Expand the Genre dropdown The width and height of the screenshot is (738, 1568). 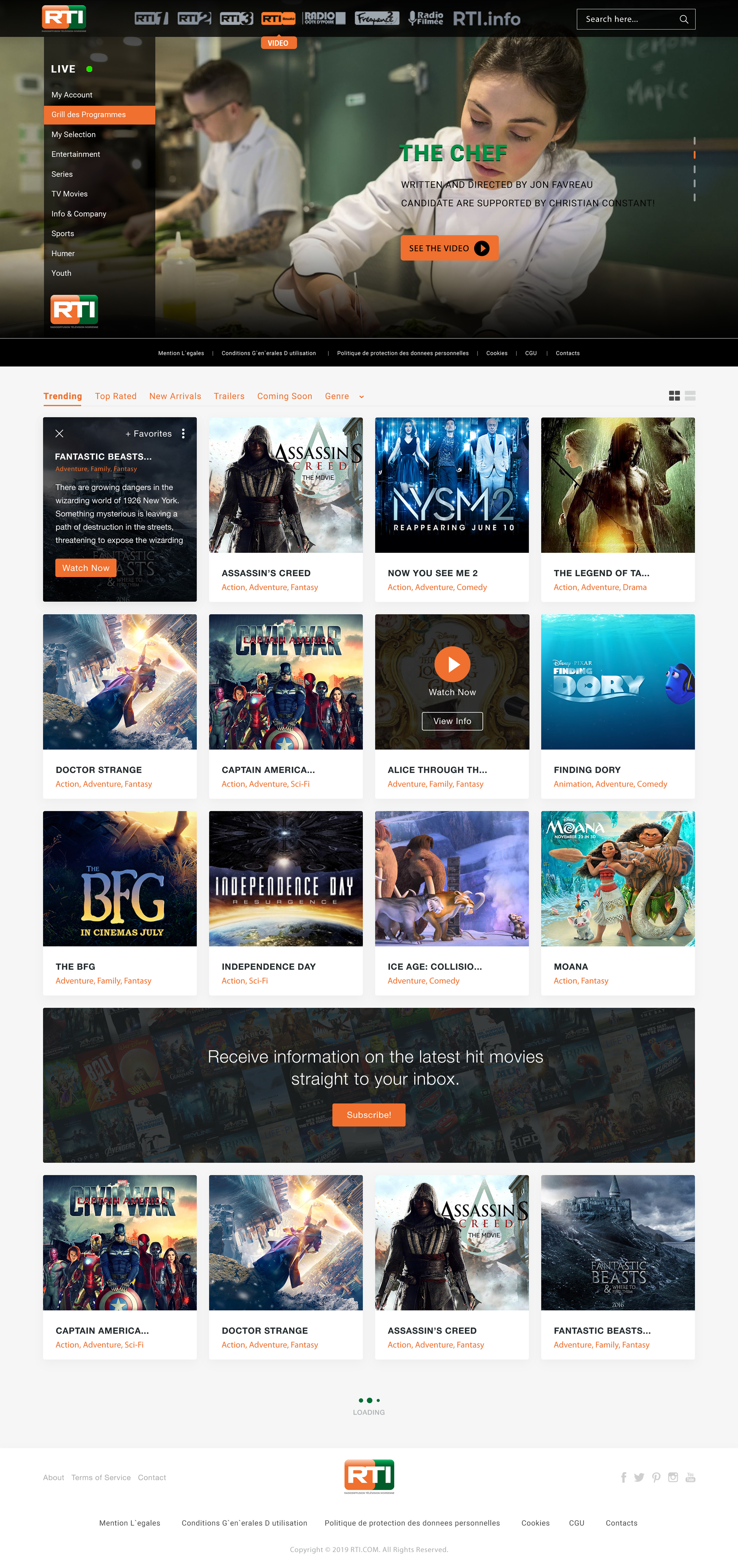(x=344, y=396)
